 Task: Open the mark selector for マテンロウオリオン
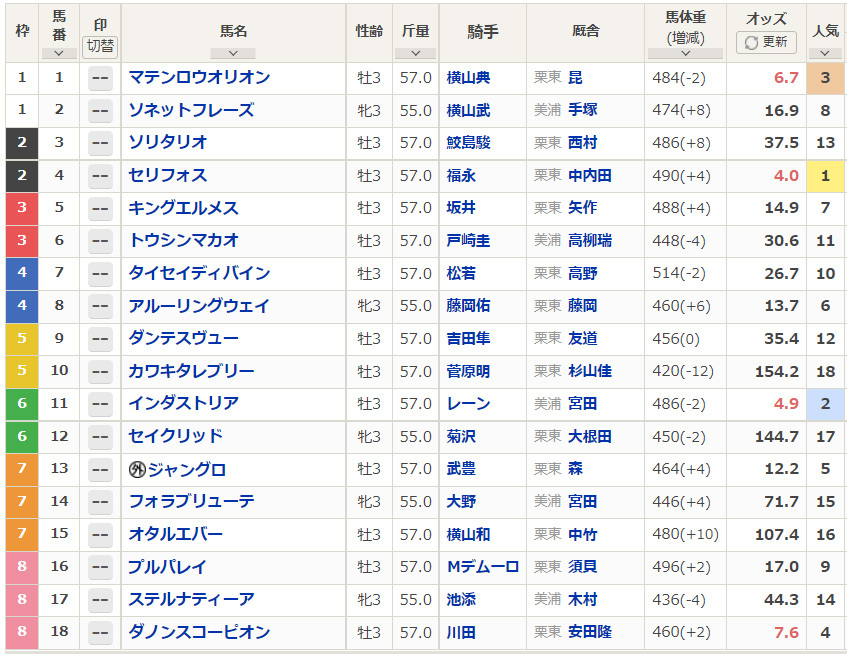tap(100, 78)
